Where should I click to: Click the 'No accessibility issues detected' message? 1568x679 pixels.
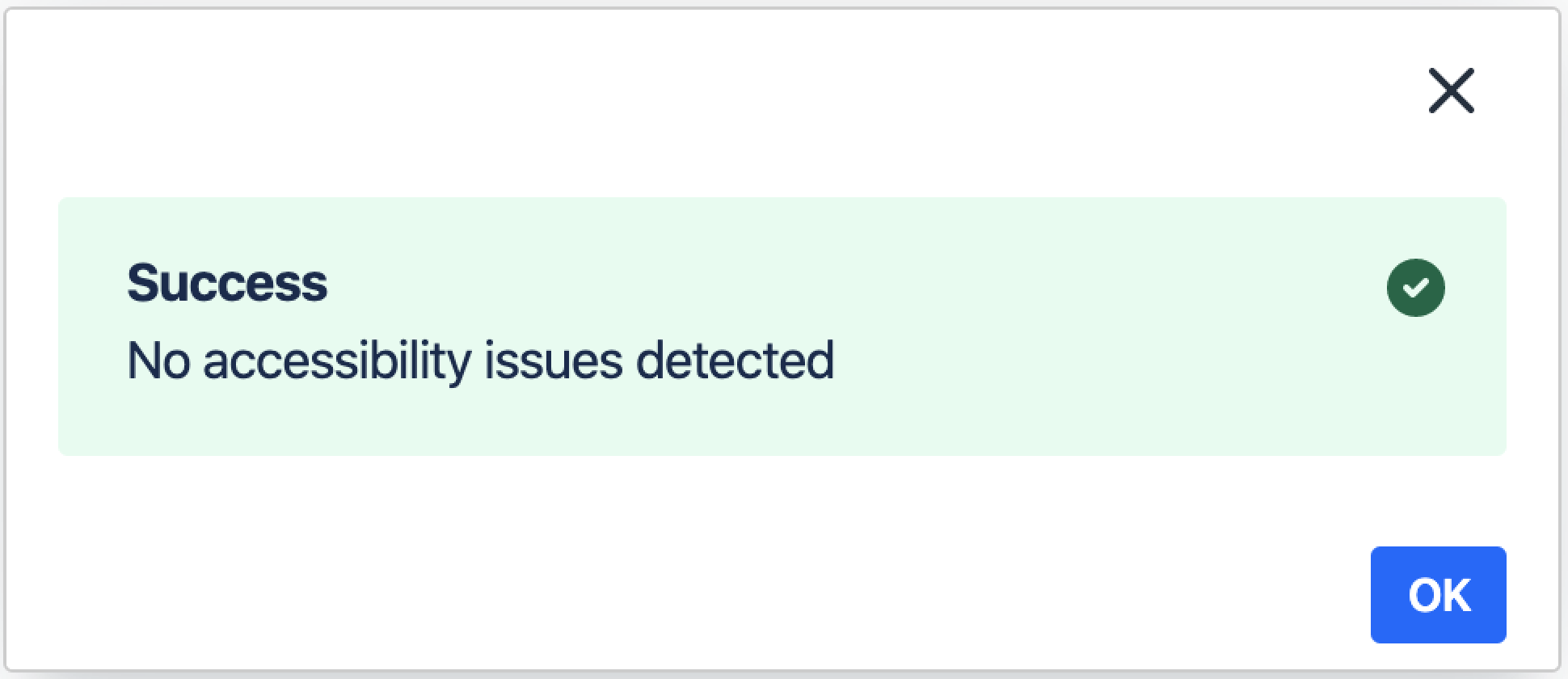[481, 361]
